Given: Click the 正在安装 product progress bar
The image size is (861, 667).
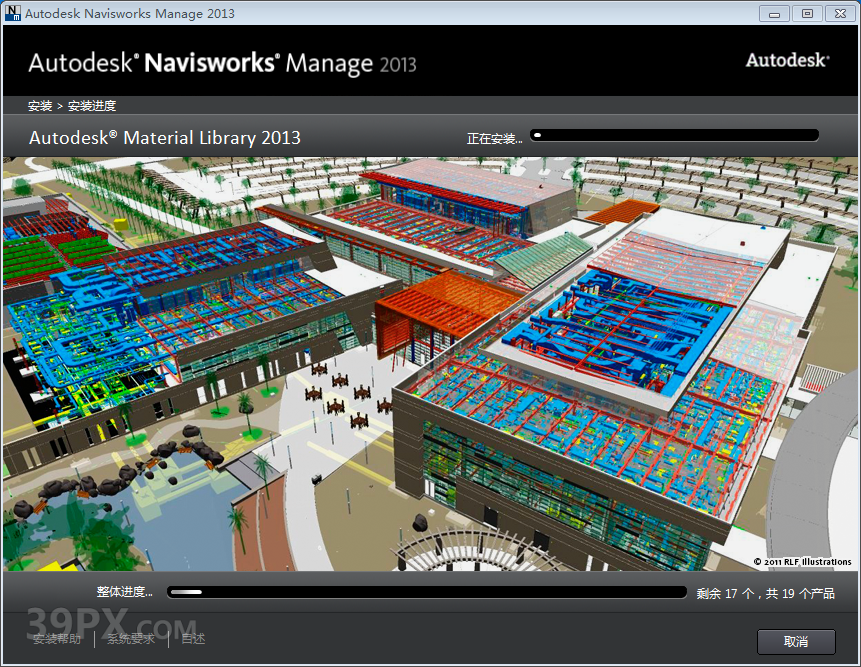Looking at the screenshot, I should point(675,134).
